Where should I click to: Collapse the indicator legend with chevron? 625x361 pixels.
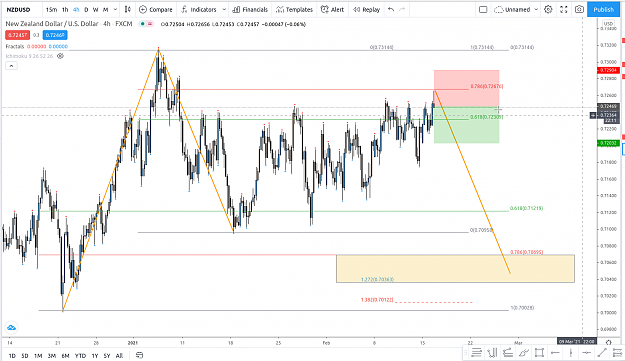[11, 66]
